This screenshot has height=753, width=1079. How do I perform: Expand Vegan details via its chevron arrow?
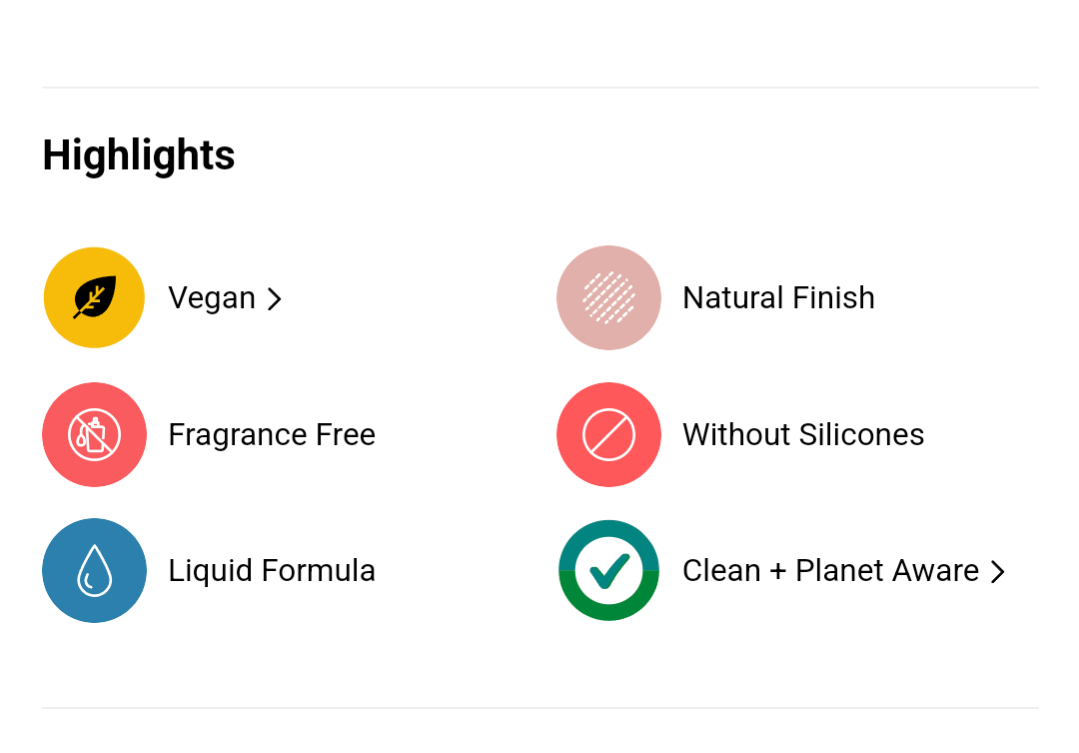tap(275, 299)
